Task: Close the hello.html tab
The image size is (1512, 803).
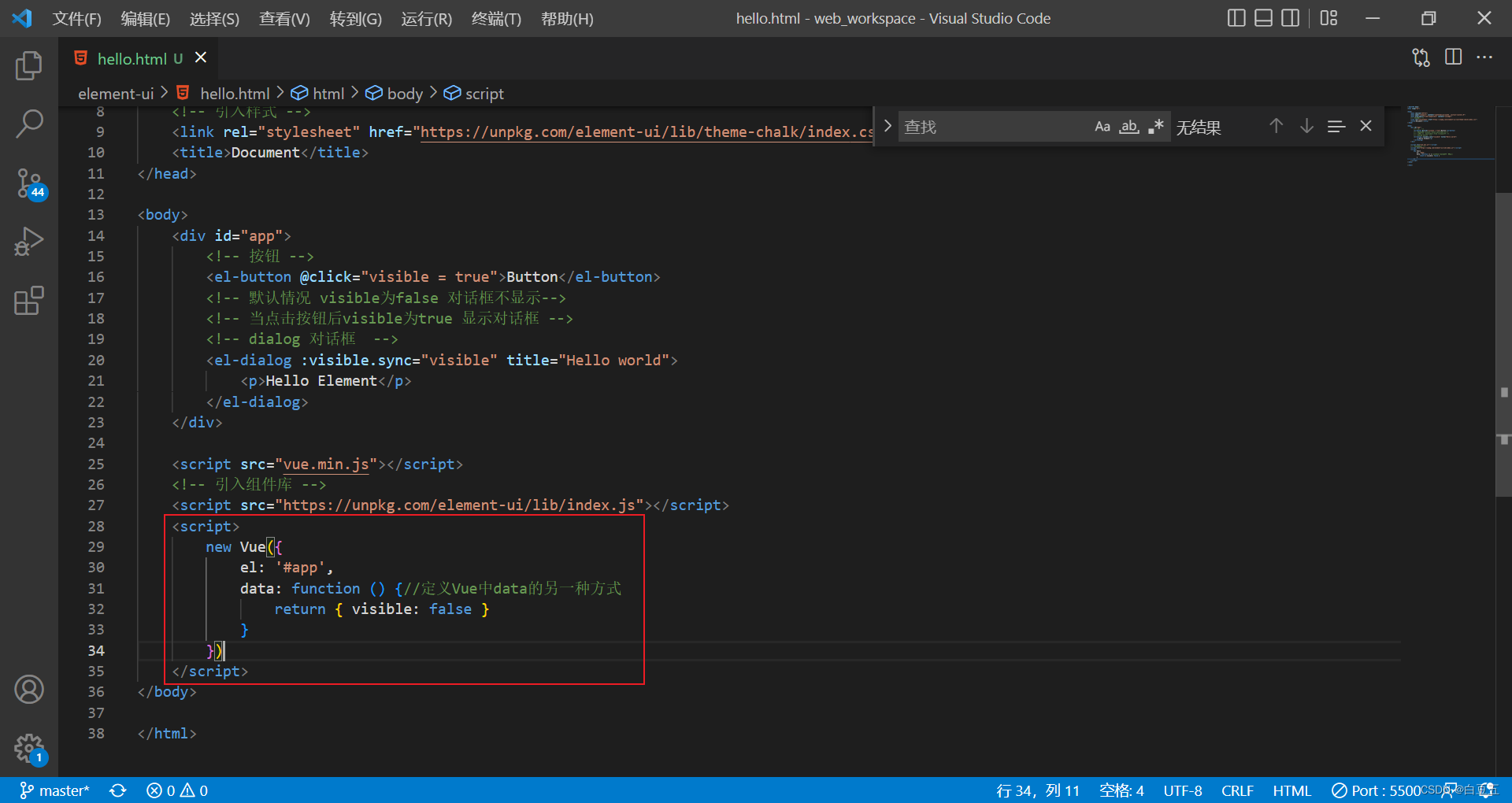Action: click(x=201, y=57)
